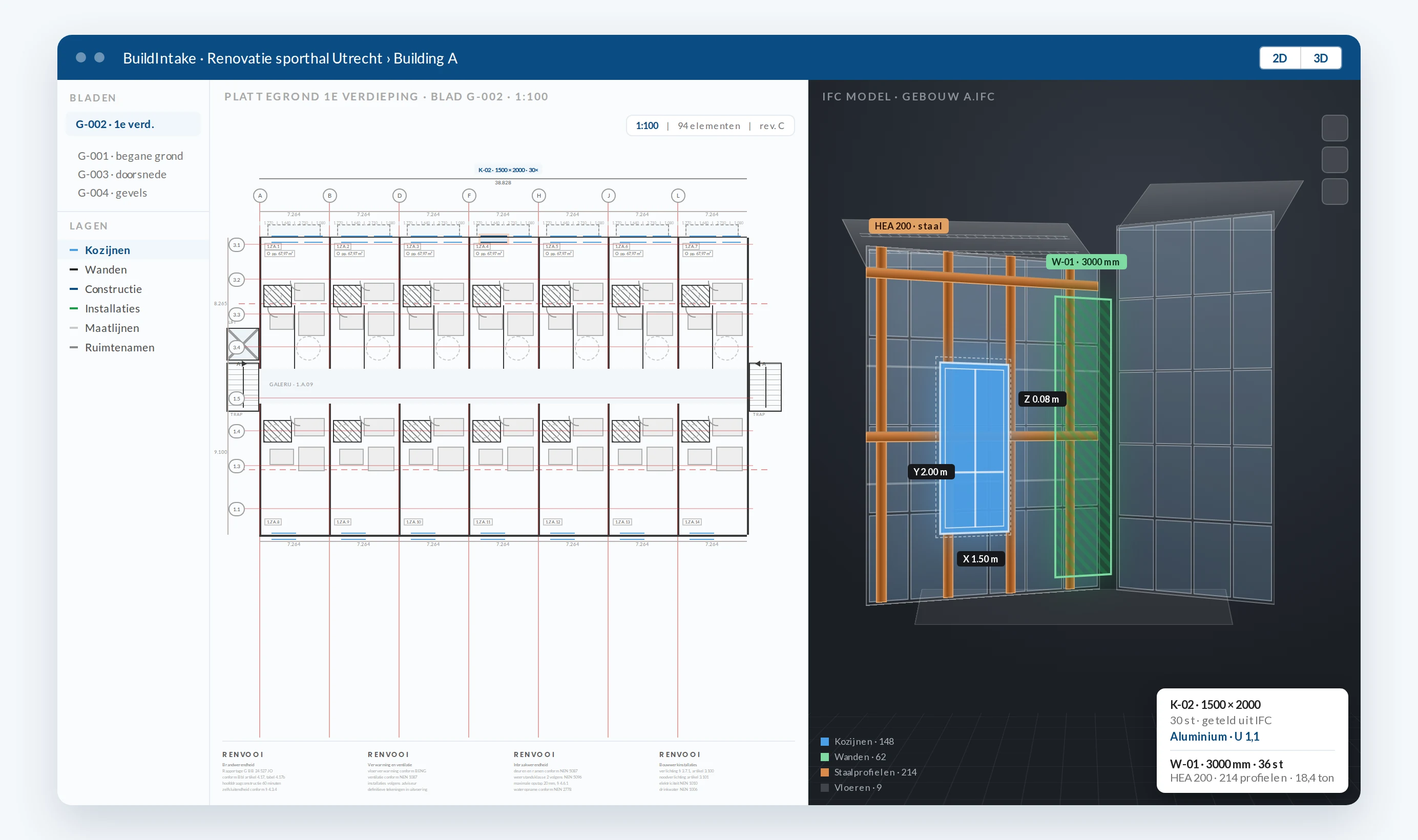Click the dark Vloeren · 9 legend swatch
This screenshot has height=840, width=1418.
825,787
